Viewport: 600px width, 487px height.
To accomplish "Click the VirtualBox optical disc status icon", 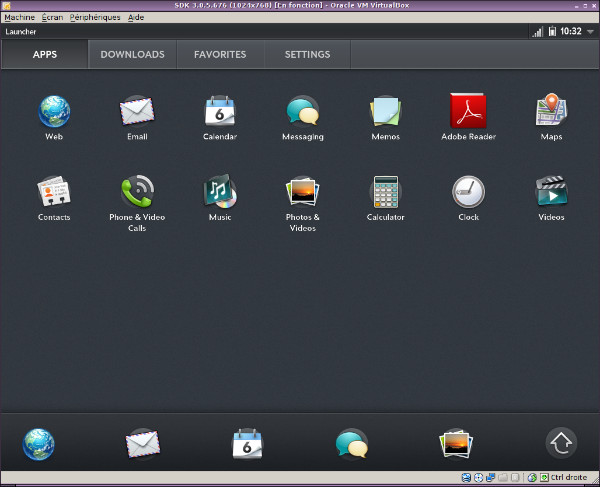I will click(x=478, y=477).
